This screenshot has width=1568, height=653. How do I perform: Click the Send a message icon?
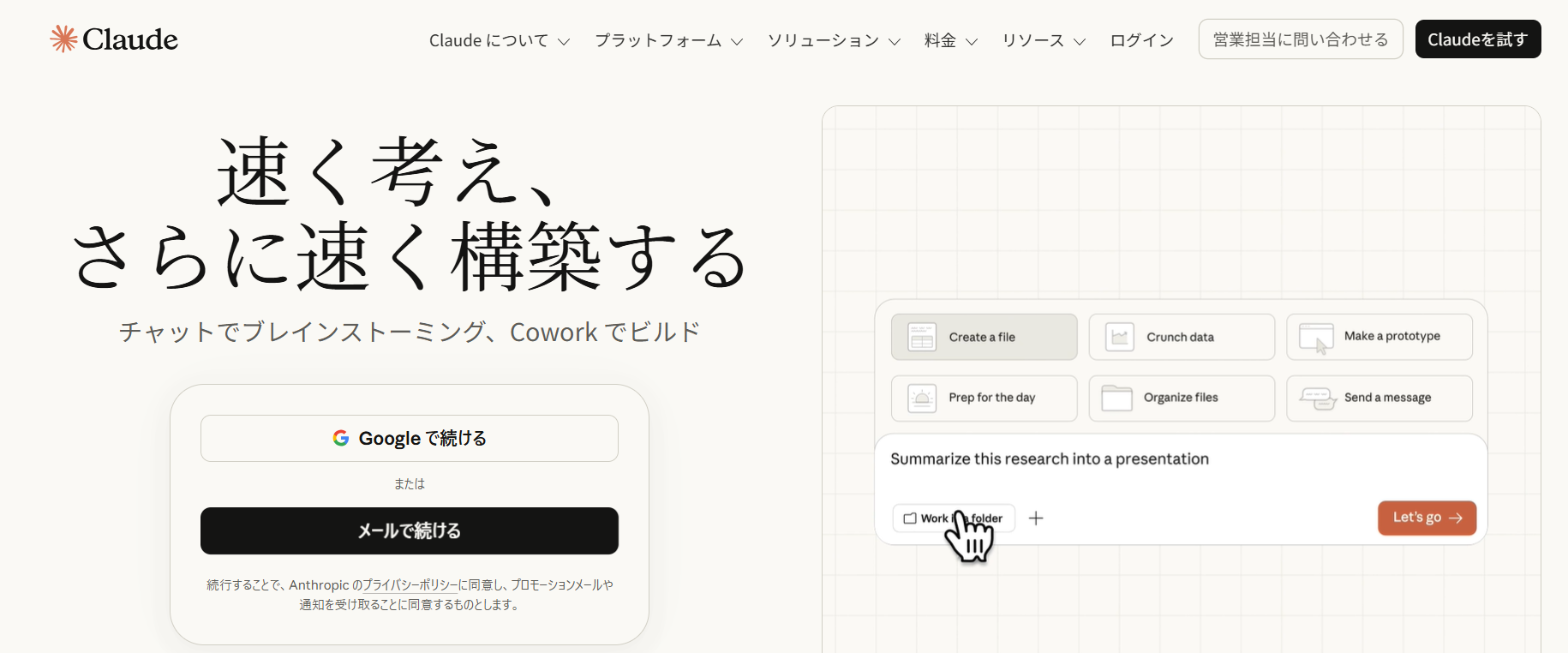1318,398
